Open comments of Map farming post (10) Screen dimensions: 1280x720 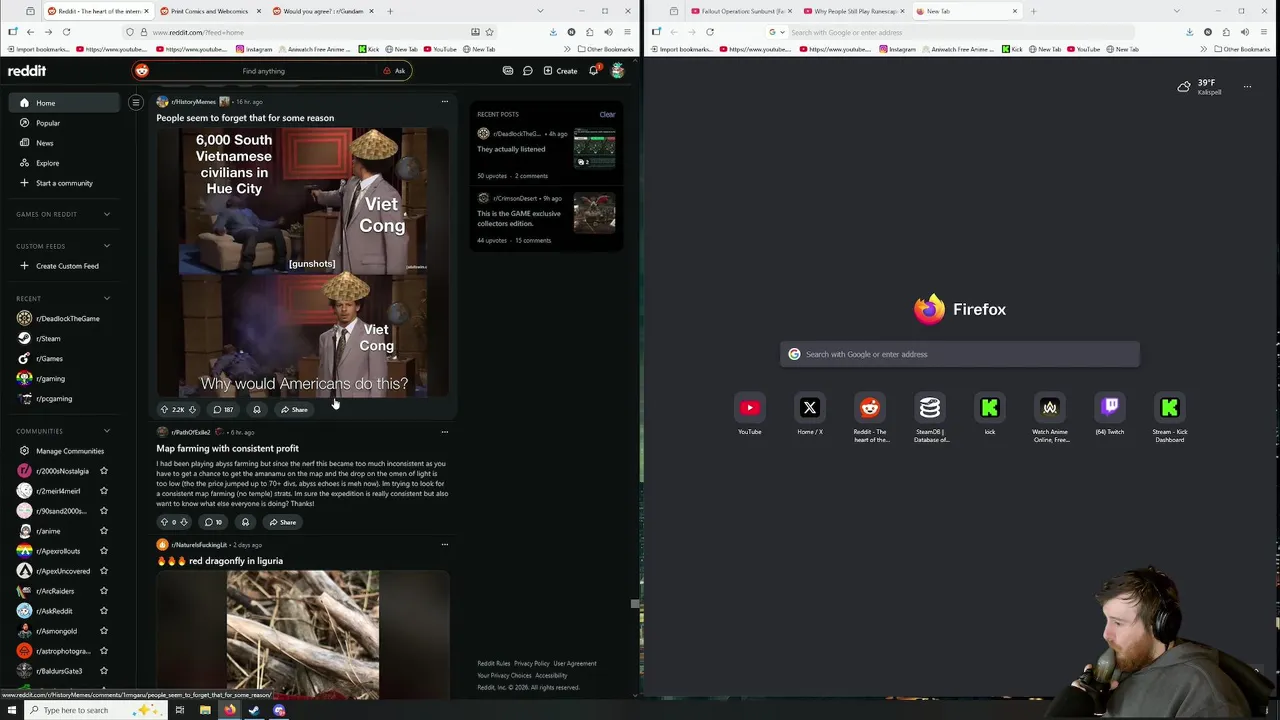click(213, 522)
